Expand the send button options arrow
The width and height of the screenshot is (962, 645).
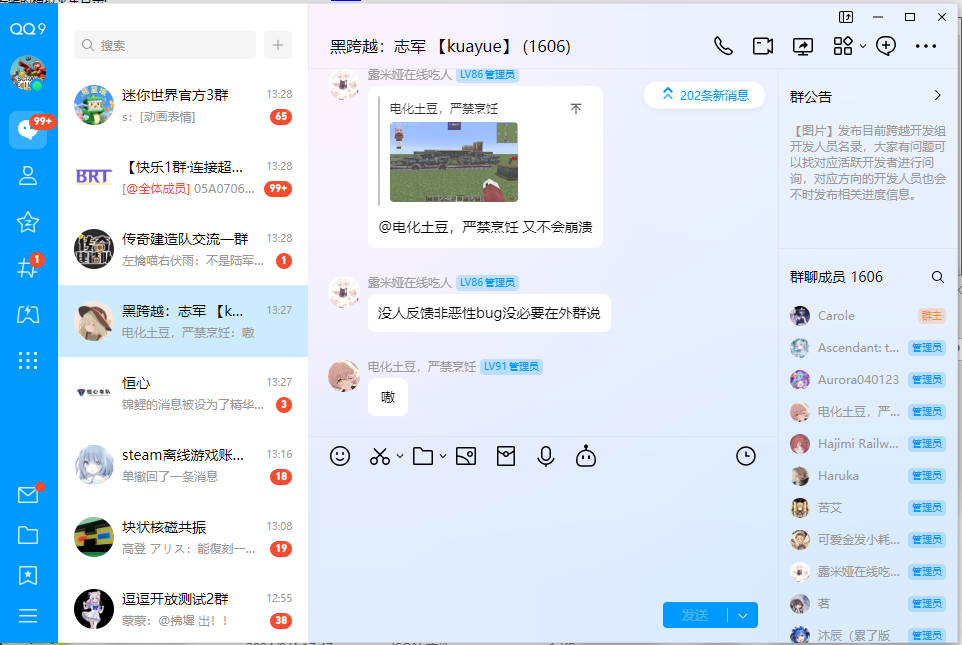pos(743,616)
